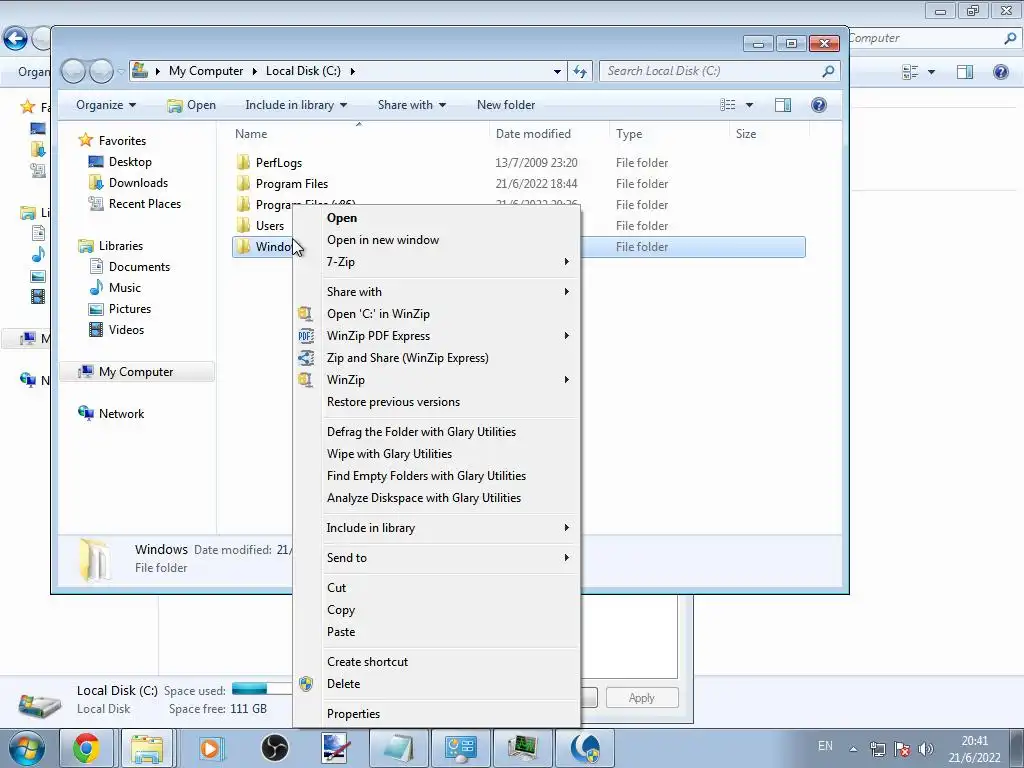
Task: Expand the arrow after Local Disk (C:) breadcrumb
Action: tap(353, 71)
